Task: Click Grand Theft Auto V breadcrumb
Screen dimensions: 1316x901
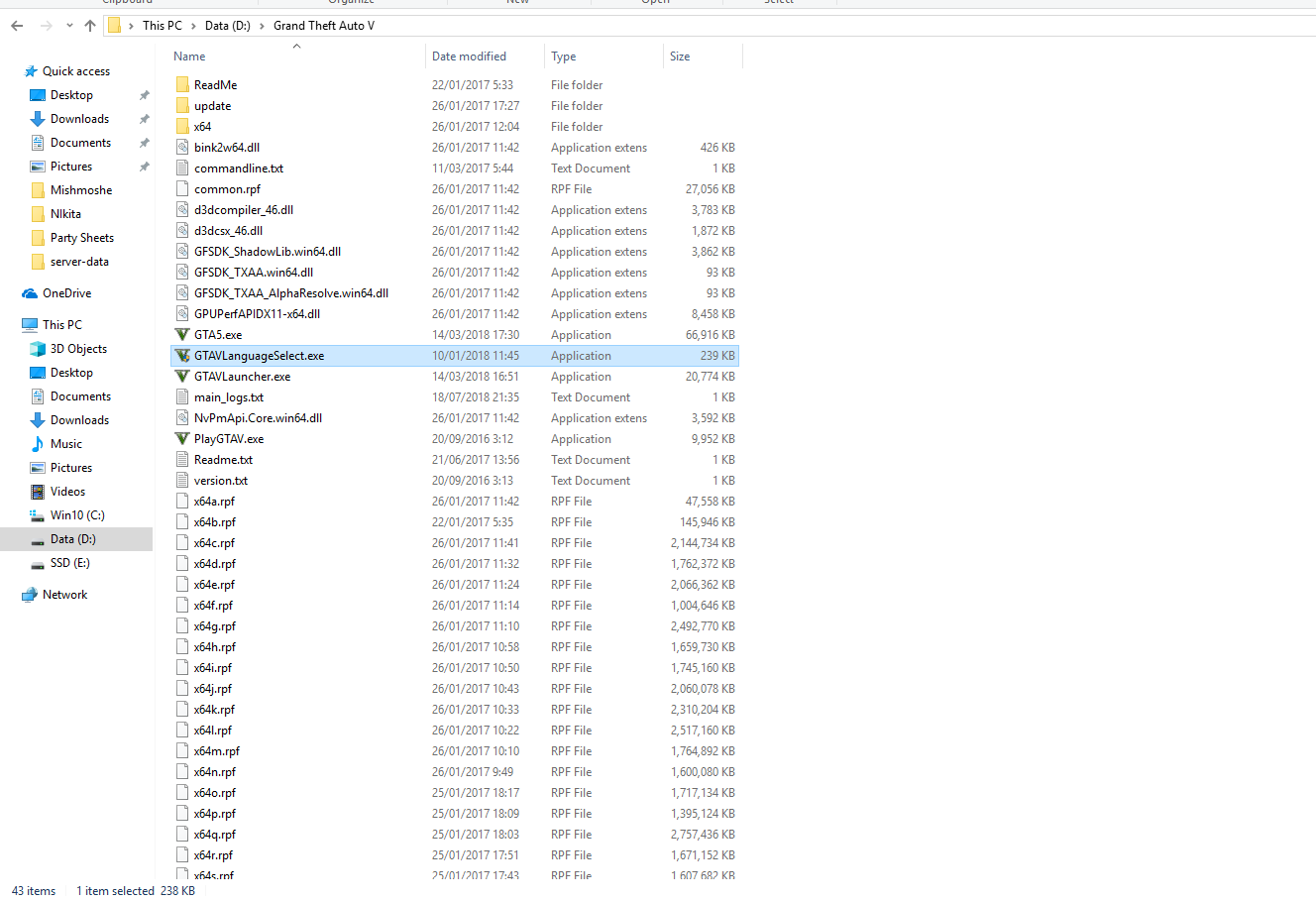Action: click(x=324, y=26)
